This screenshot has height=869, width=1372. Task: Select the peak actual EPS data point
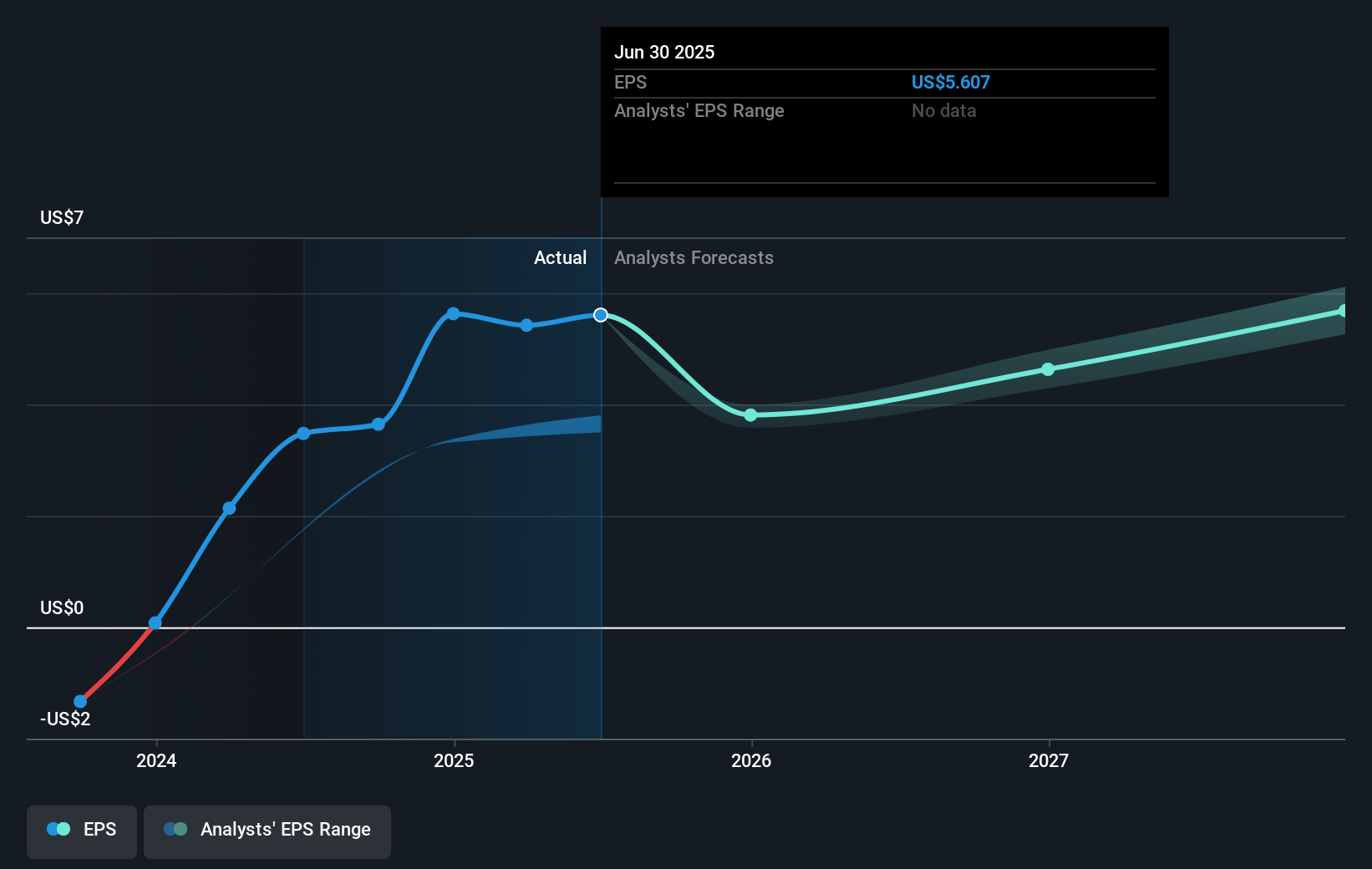(x=453, y=313)
